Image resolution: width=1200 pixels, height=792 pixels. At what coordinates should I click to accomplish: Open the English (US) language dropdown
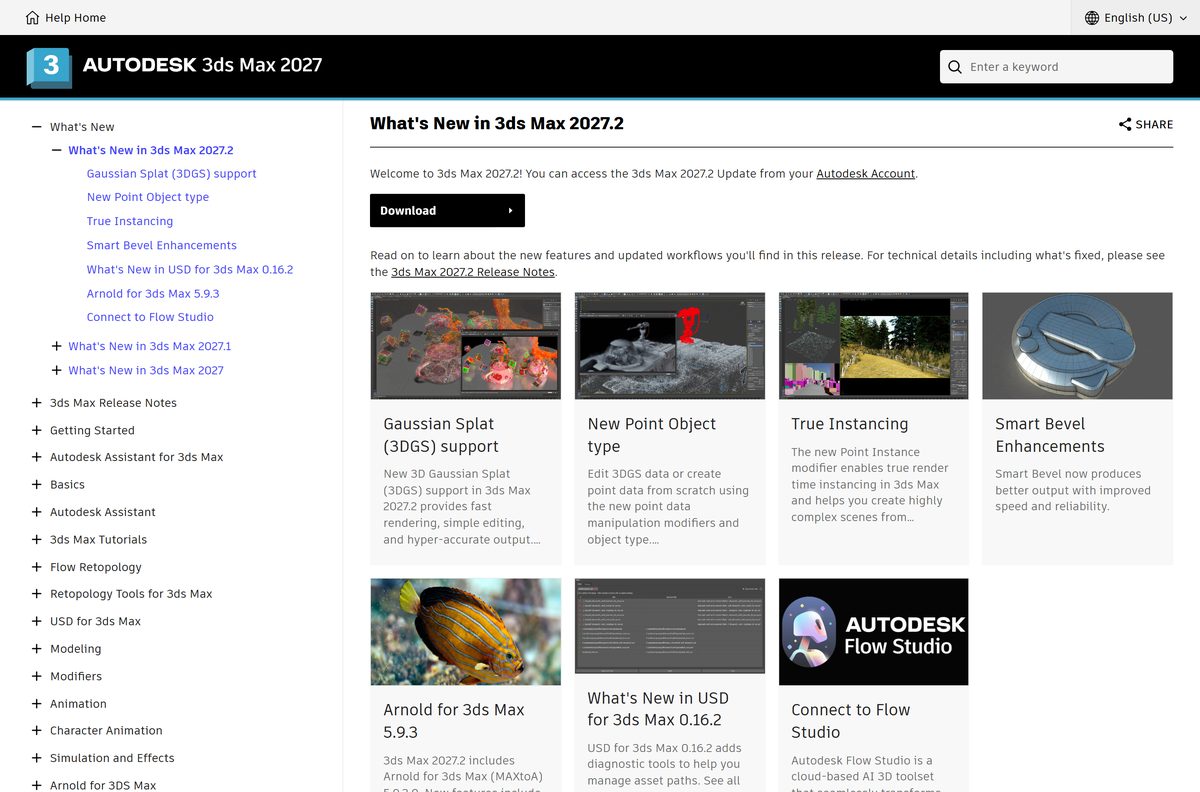click(1135, 17)
